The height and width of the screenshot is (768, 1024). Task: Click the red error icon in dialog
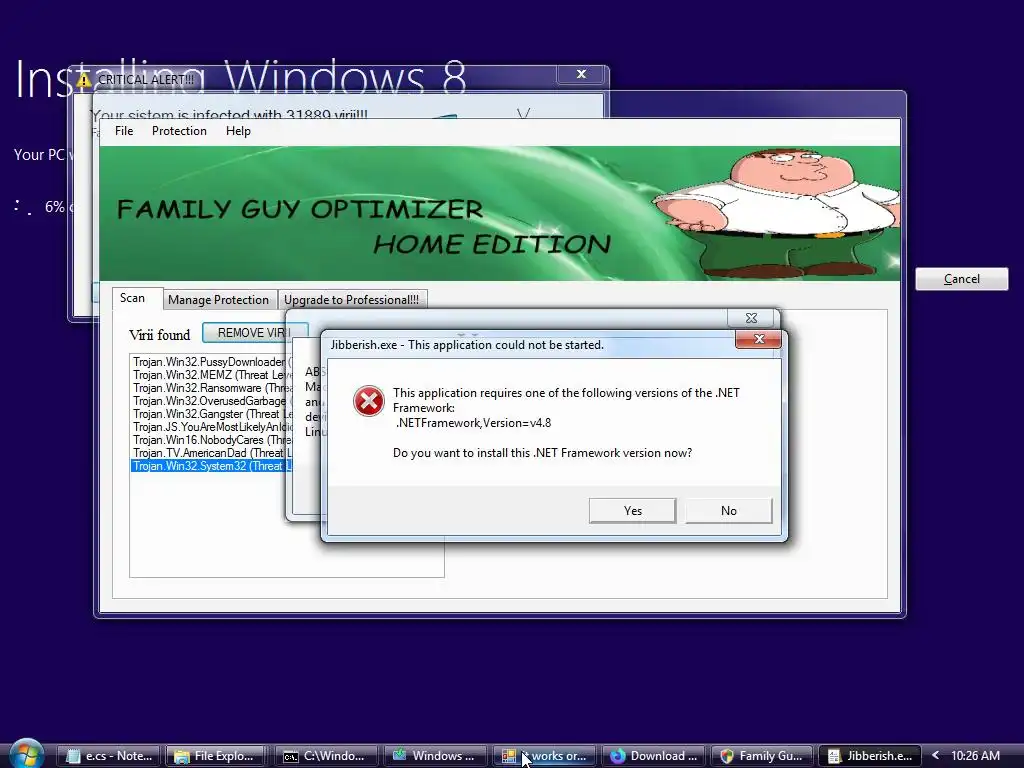click(x=368, y=400)
